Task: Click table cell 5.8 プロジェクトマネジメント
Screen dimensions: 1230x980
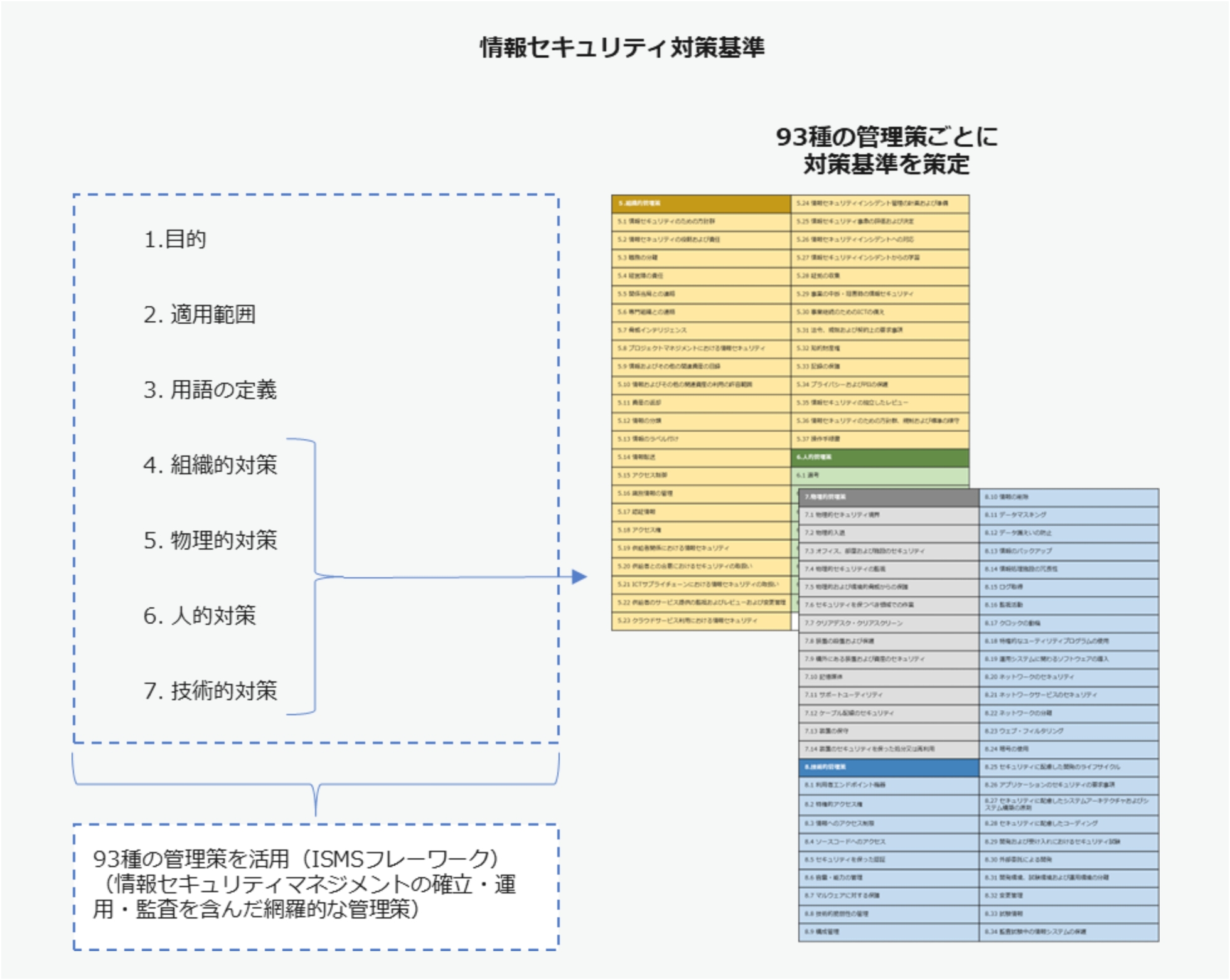Action: pos(701,349)
